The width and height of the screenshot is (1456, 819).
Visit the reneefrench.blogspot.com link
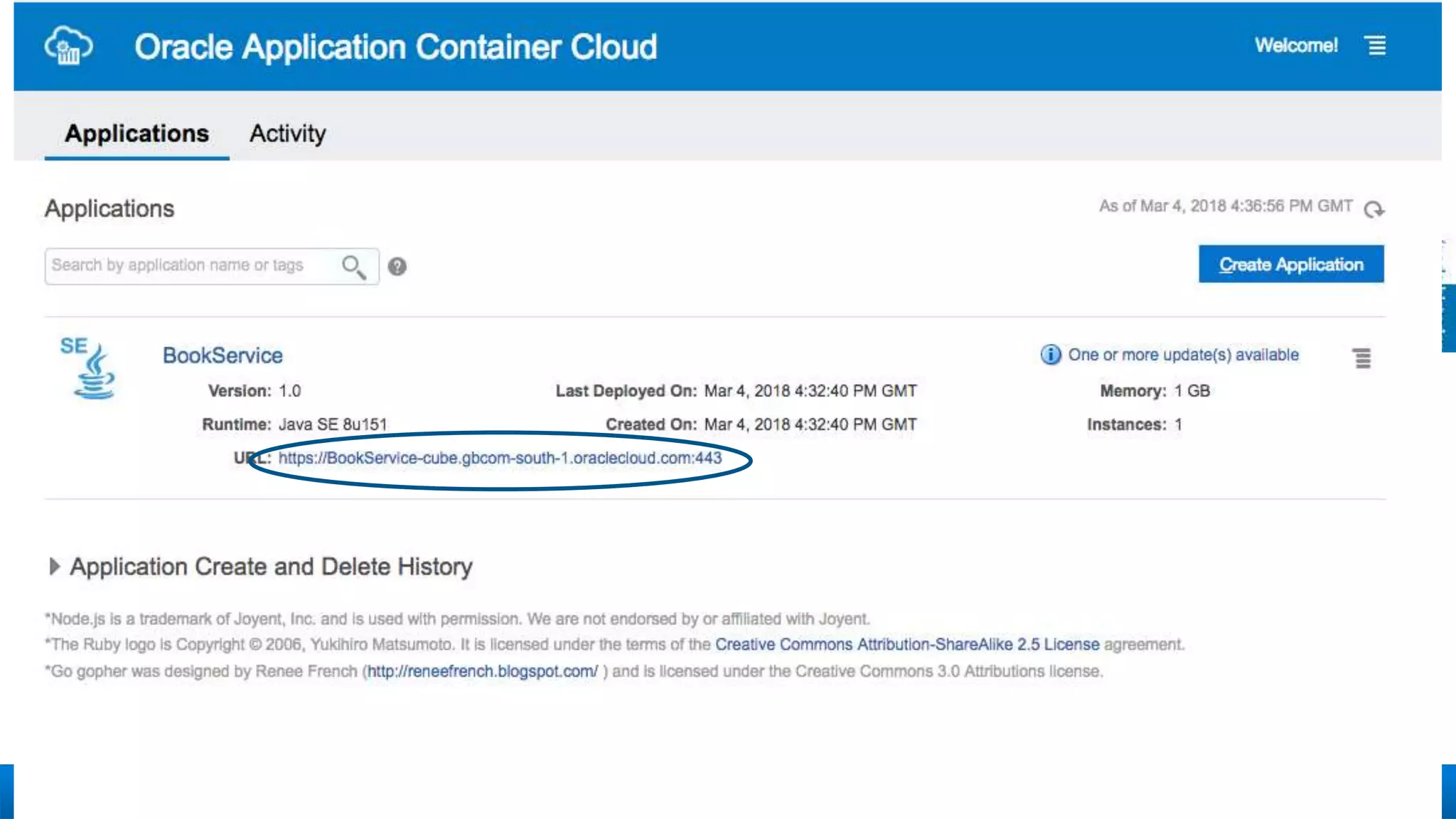coord(482,671)
